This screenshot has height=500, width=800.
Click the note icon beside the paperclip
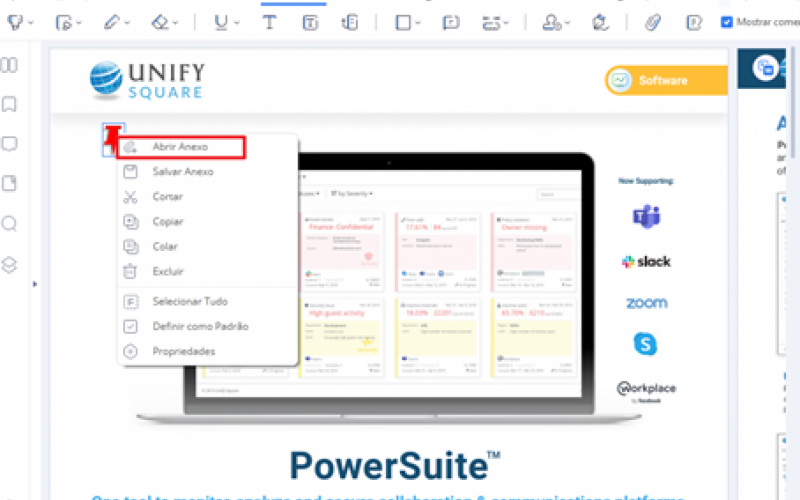click(x=694, y=22)
